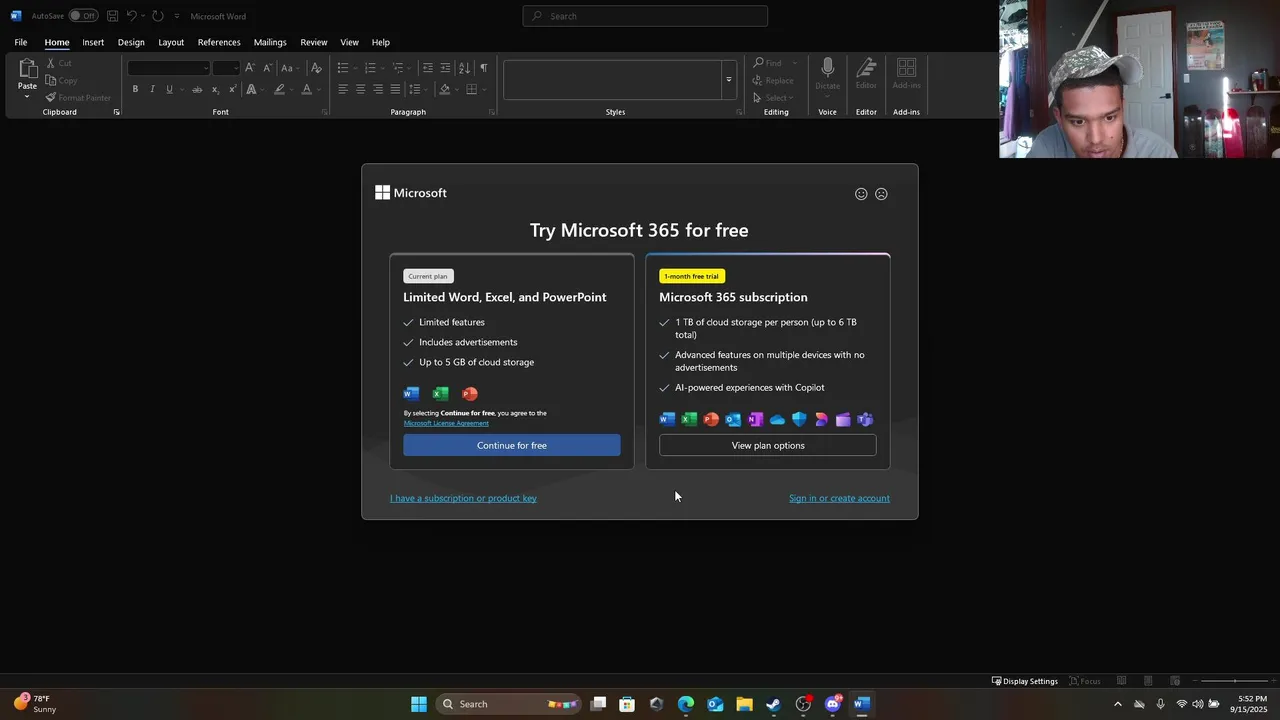Click the Italic formatting icon
Screen dimensions: 1280x720
(152, 89)
